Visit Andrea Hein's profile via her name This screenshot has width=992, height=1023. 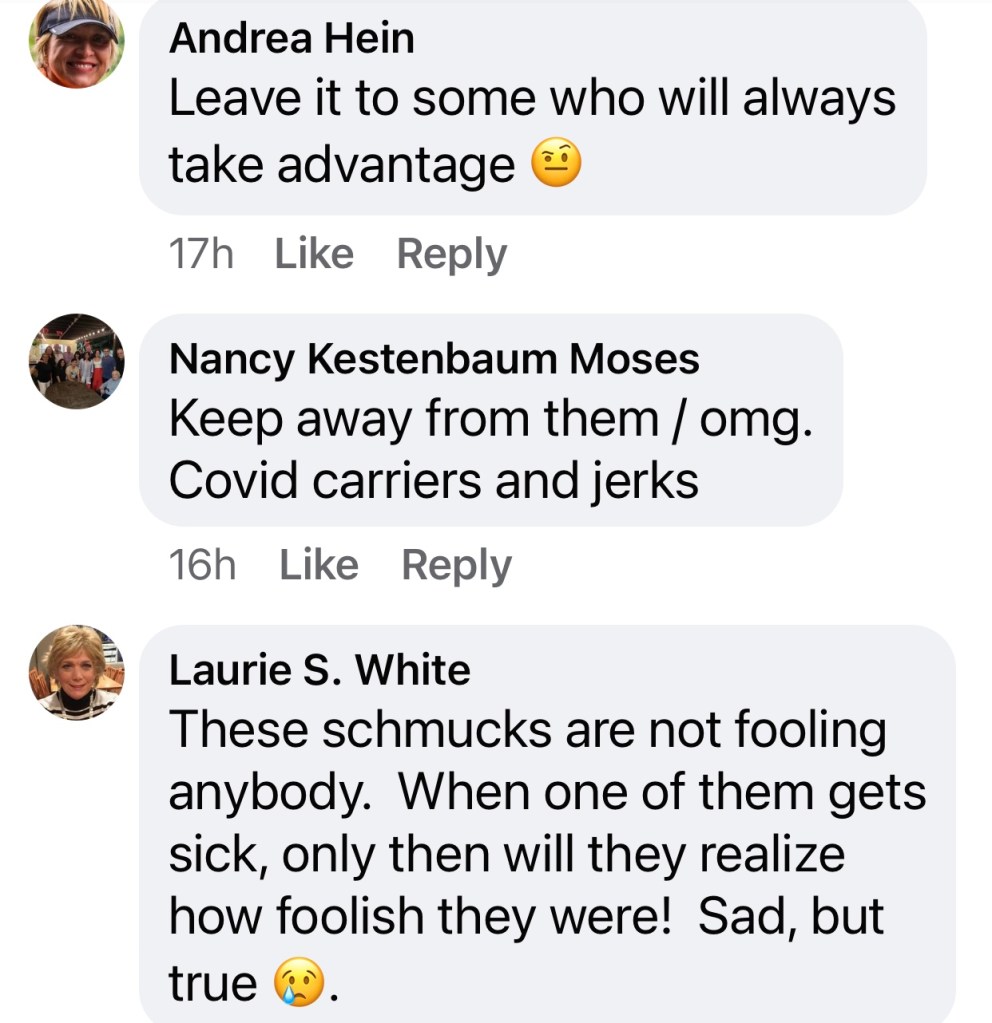click(291, 39)
